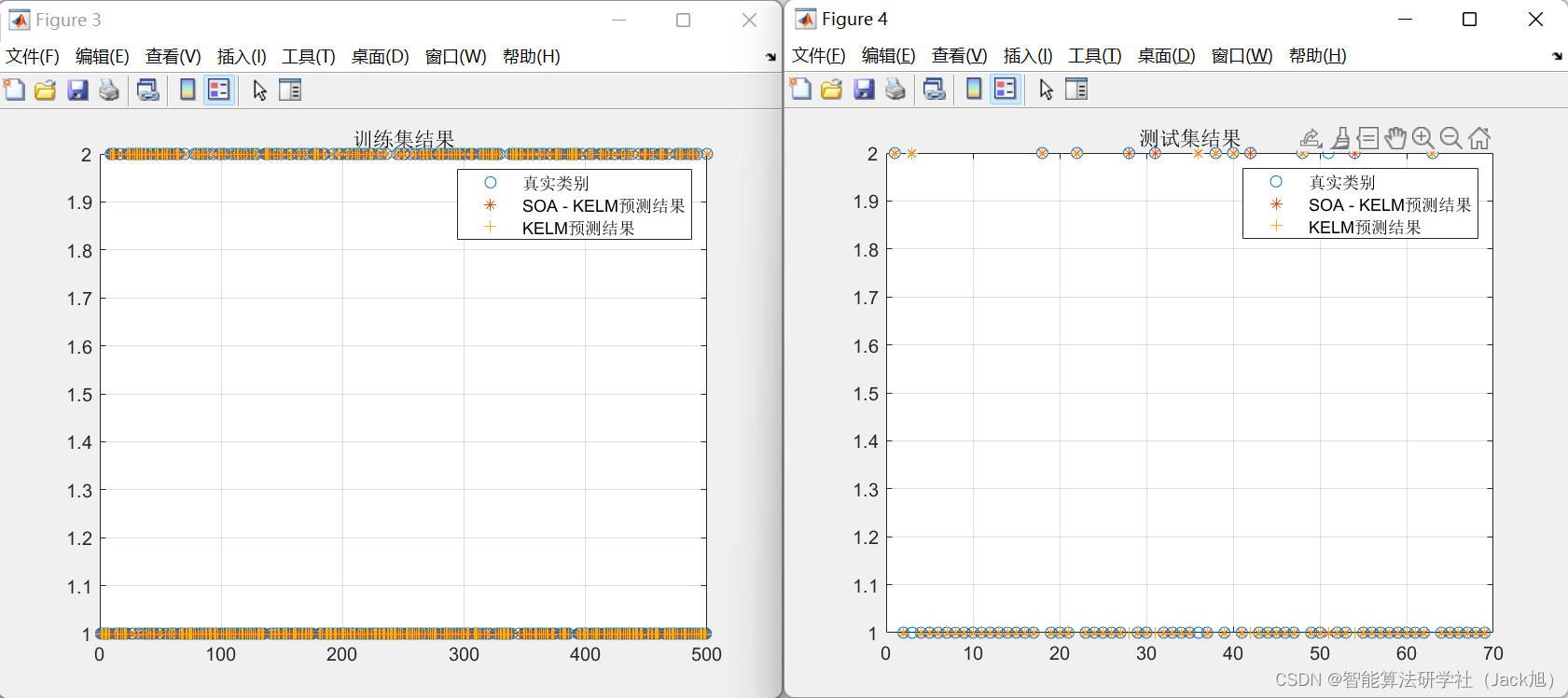The width and height of the screenshot is (1568, 698).
Task: Click y-axis tick label 1.5 in Figure 4
Action: [866, 394]
